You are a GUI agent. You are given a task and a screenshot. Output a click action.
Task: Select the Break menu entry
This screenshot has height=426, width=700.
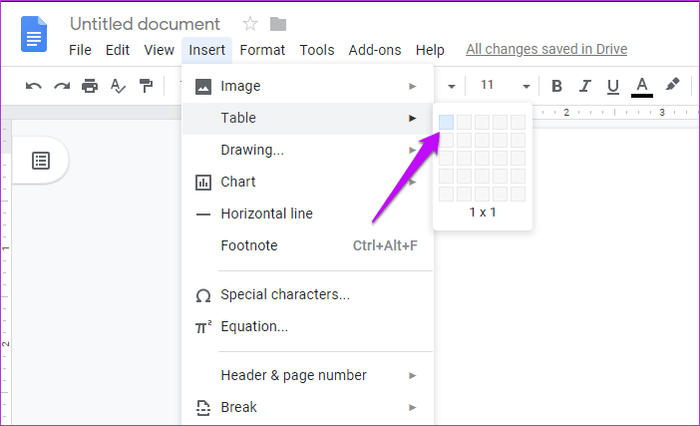pos(308,407)
